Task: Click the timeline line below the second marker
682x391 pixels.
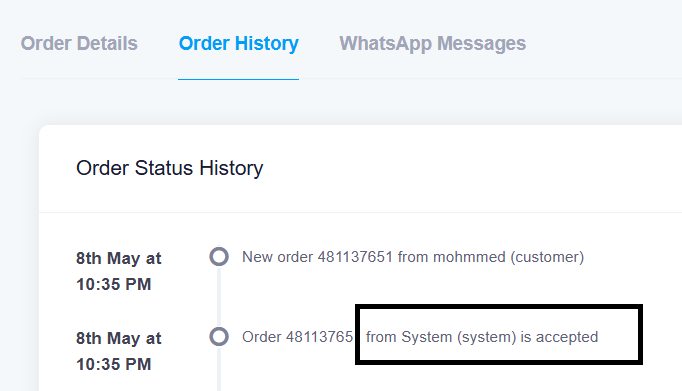Action: (219, 369)
